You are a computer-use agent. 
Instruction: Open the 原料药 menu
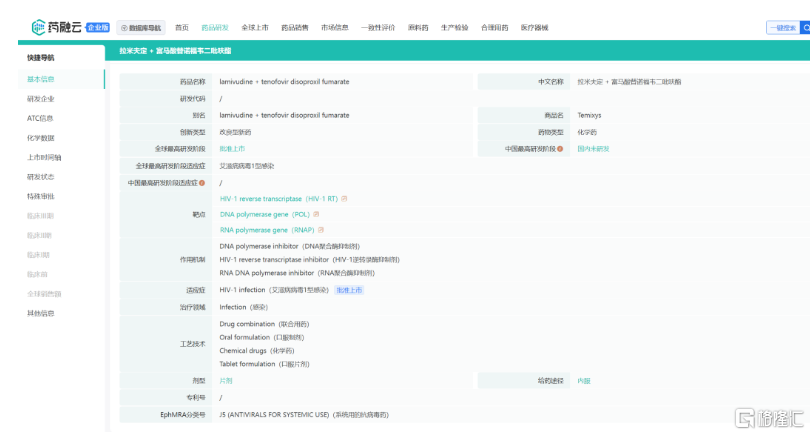point(418,28)
